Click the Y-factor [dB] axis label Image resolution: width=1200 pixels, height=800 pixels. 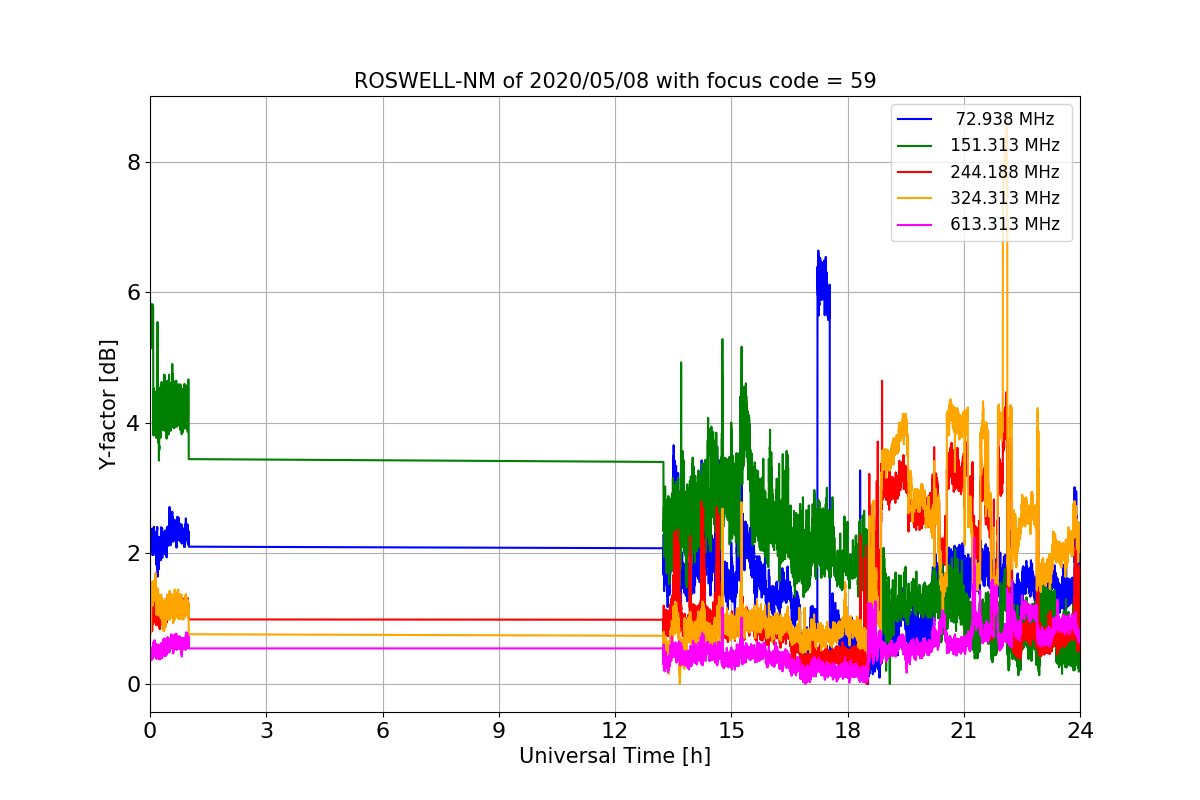pyautogui.click(x=108, y=404)
